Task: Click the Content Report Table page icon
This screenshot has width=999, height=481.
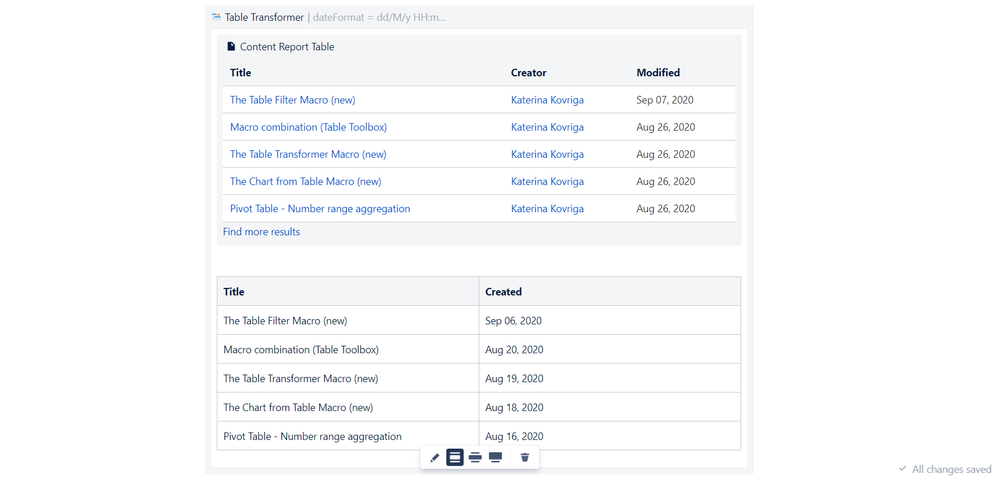Action: click(x=231, y=47)
